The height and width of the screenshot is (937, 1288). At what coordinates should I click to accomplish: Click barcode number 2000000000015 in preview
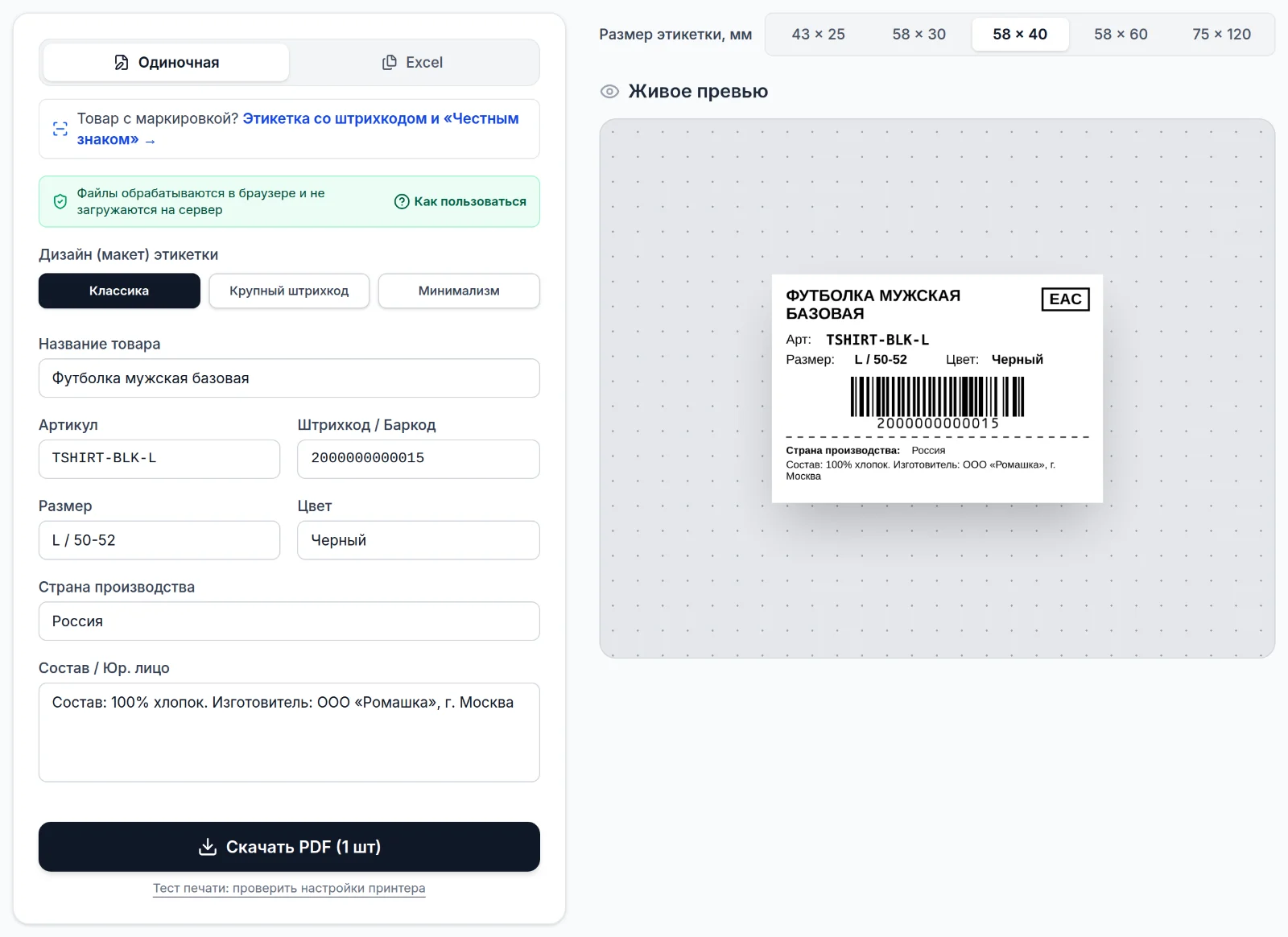tap(938, 423)
